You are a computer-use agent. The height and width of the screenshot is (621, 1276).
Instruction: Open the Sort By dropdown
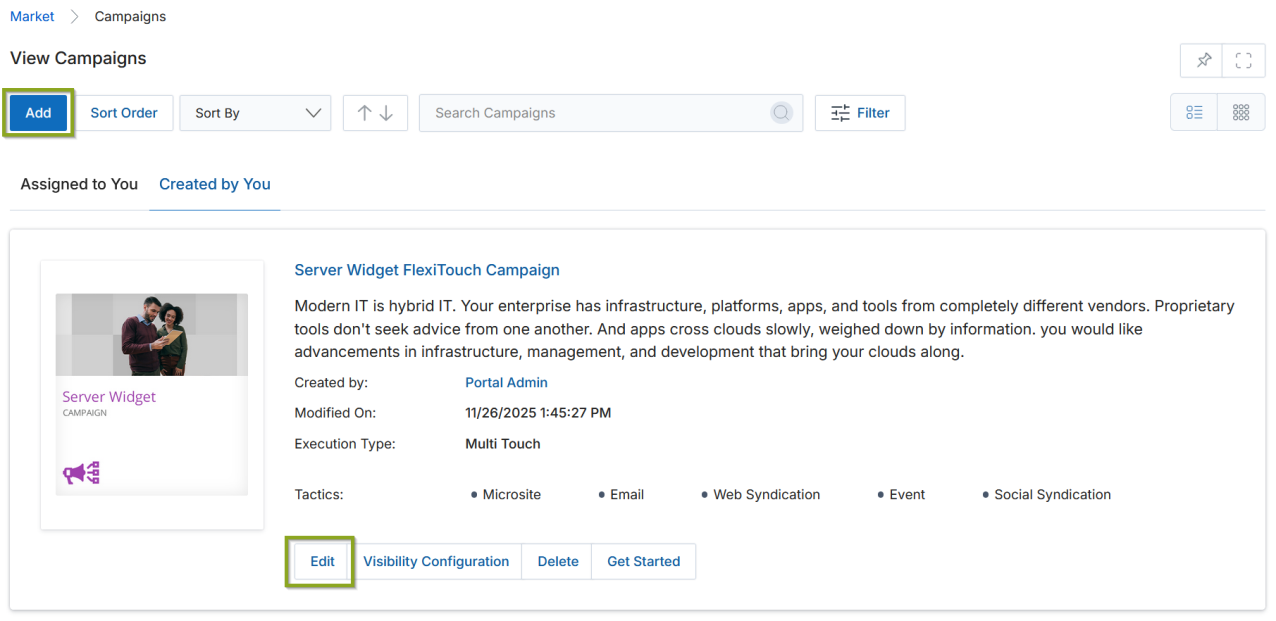click(255, 113)
